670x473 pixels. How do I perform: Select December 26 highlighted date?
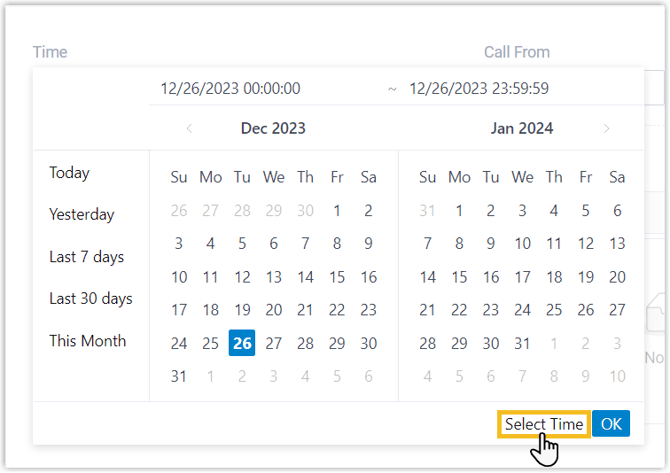242,343
